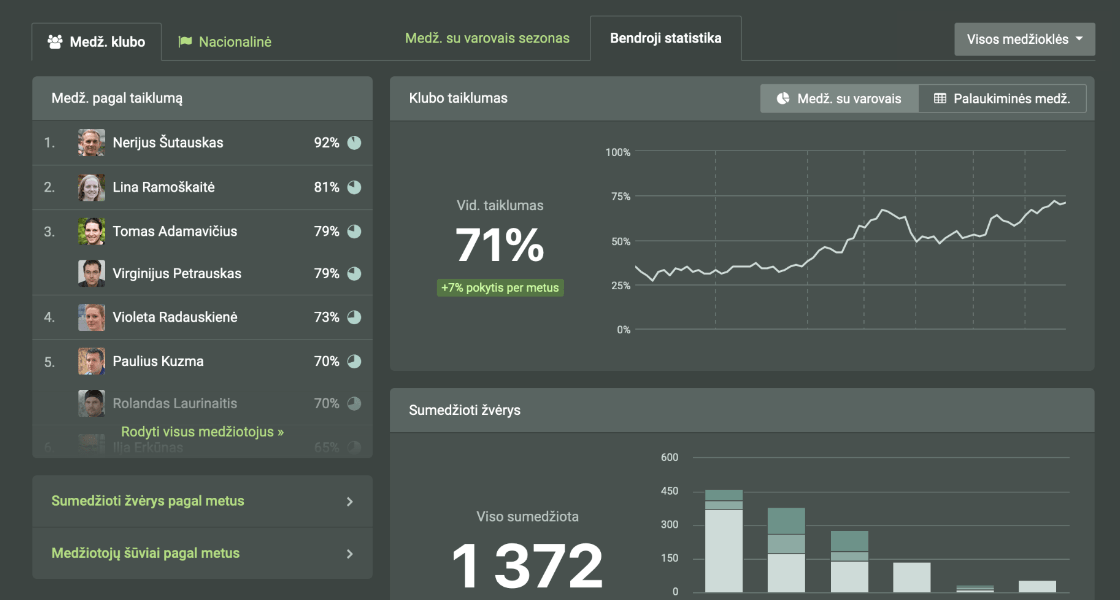Click the +7% pokytis per metus badge
The width and height of the screenshot is (1120, 600).
click(500, 288)
